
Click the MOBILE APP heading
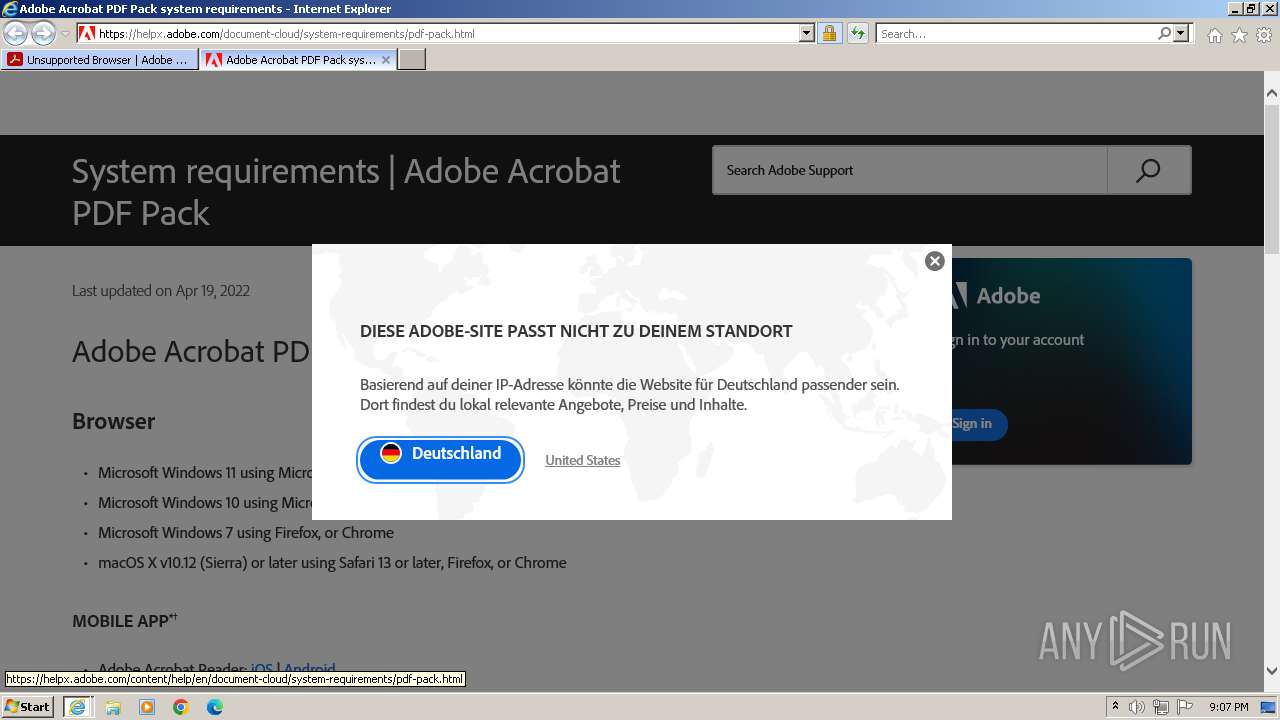coord(124,621)
